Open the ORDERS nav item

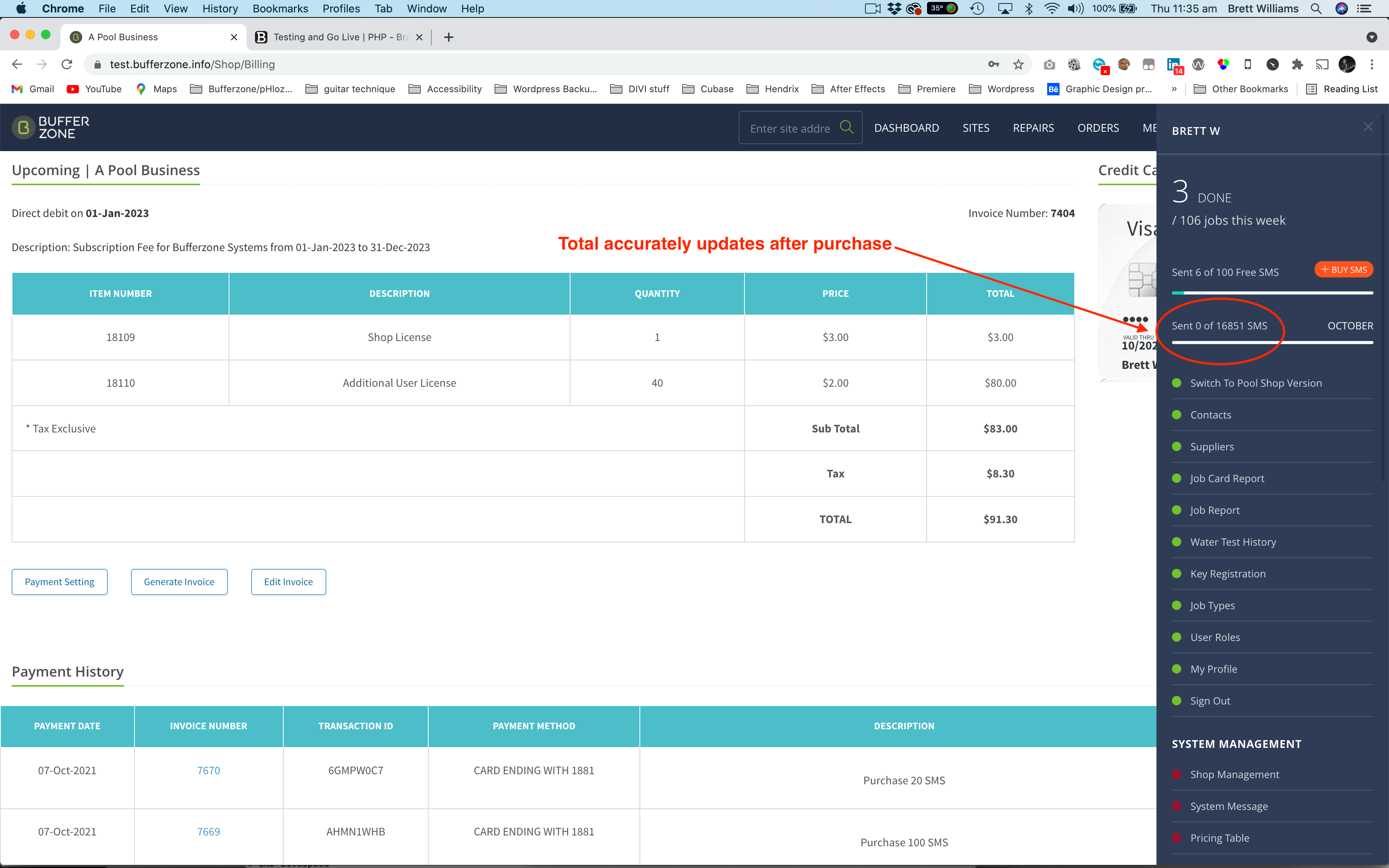pyautogui.click(x=1098, y=127)
